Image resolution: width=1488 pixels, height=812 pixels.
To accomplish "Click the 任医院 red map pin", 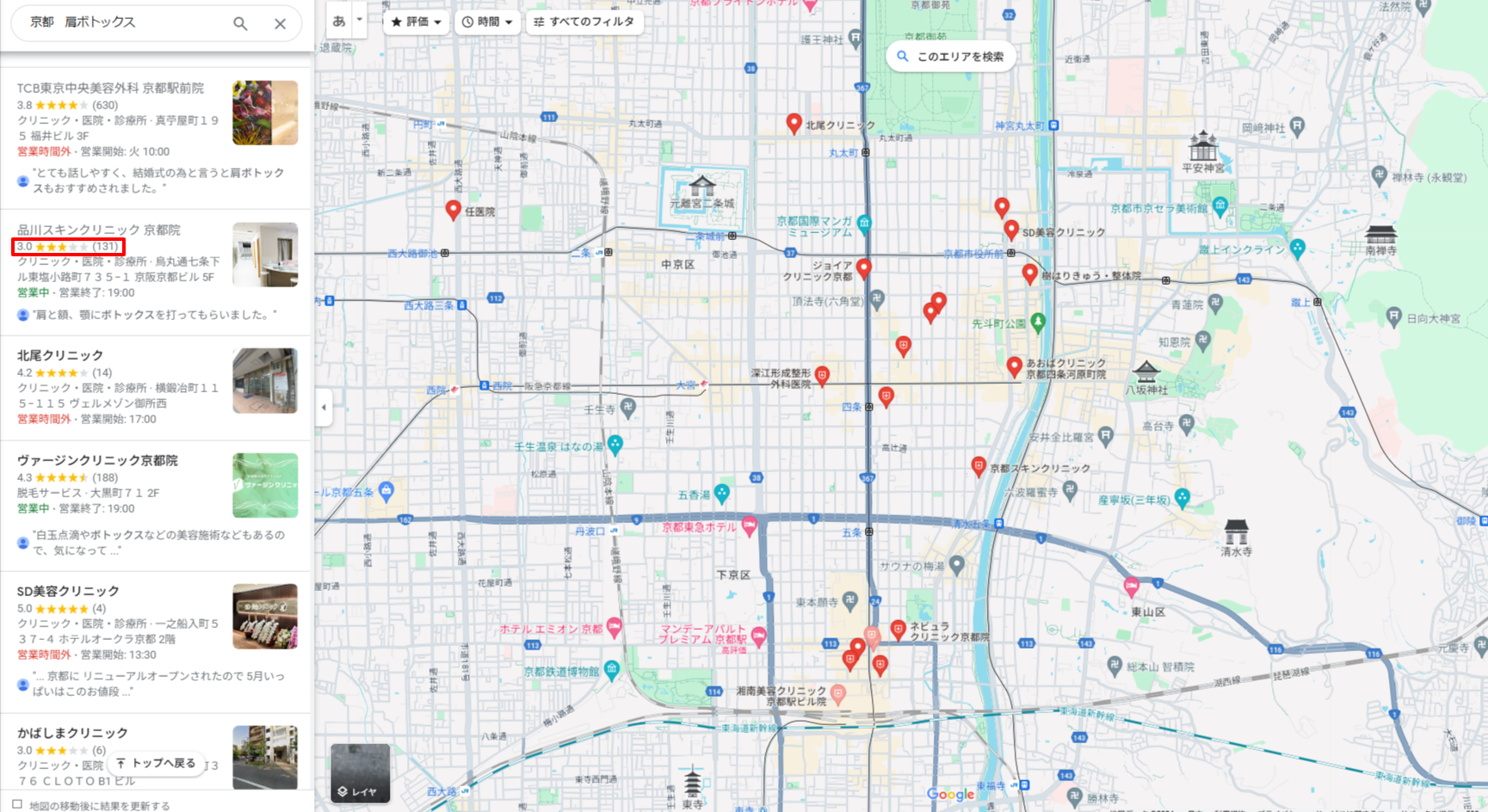I will [x=453, y=210].
